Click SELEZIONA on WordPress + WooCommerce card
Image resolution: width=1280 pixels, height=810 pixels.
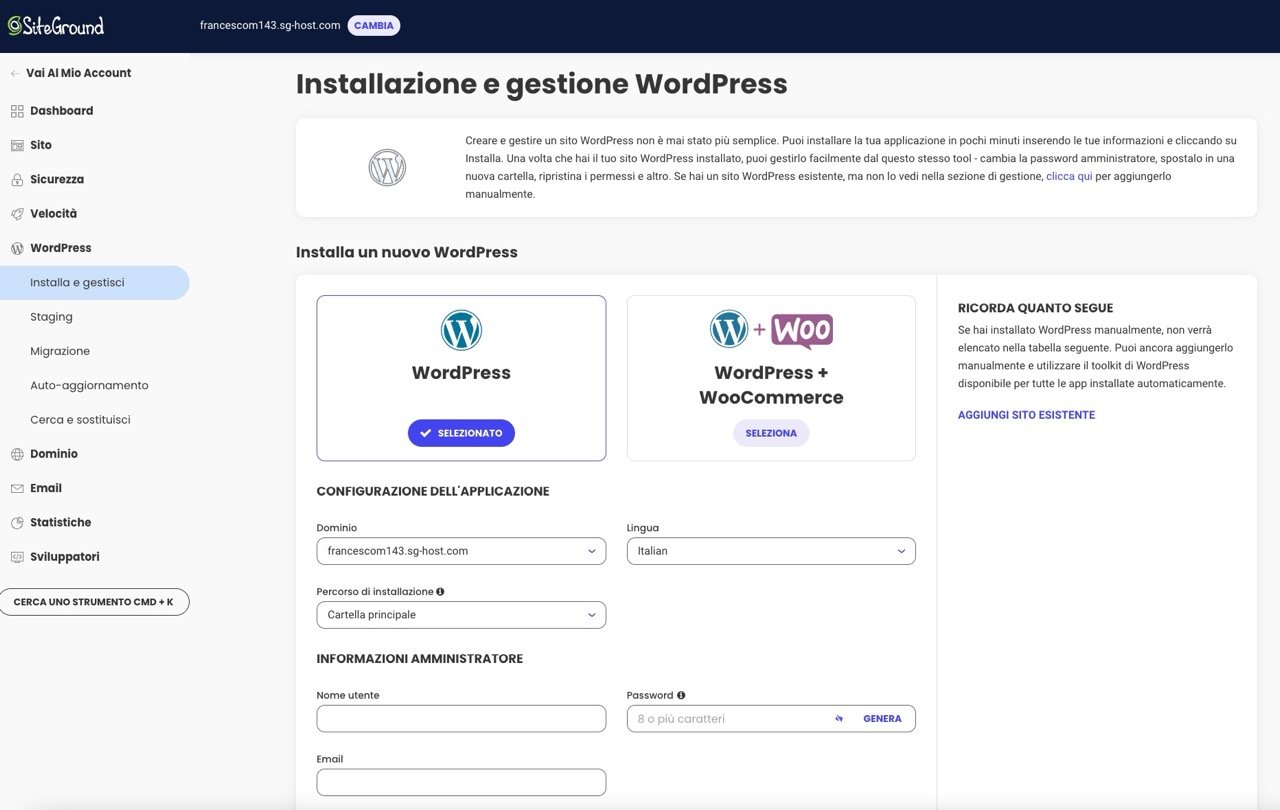point(771,433)
